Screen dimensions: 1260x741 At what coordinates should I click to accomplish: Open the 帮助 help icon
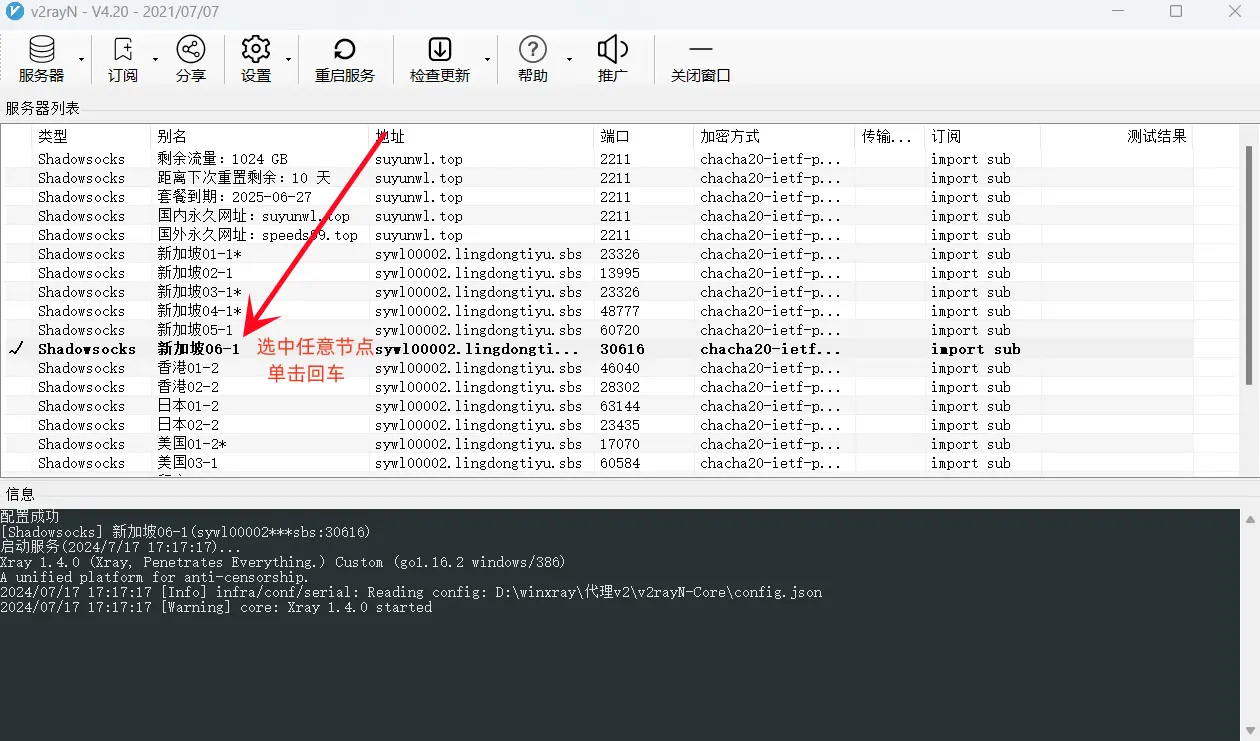(533, 59)
